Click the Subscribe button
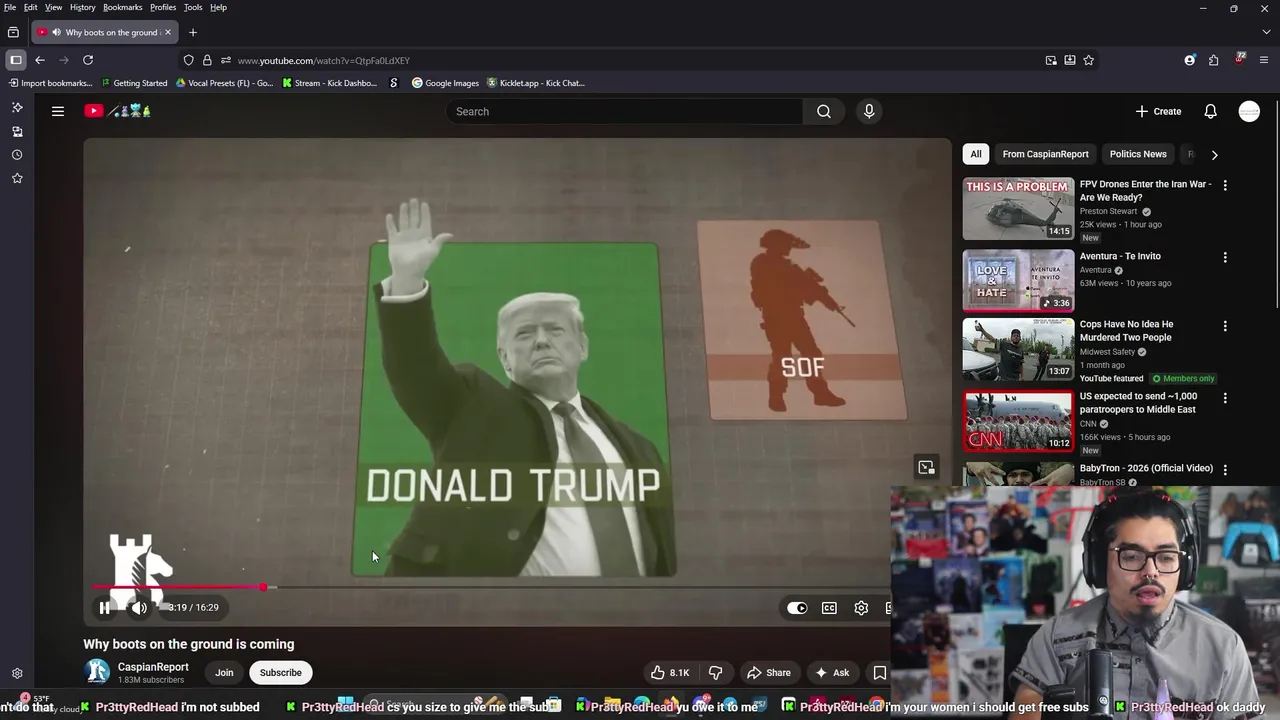 (280, 673)
